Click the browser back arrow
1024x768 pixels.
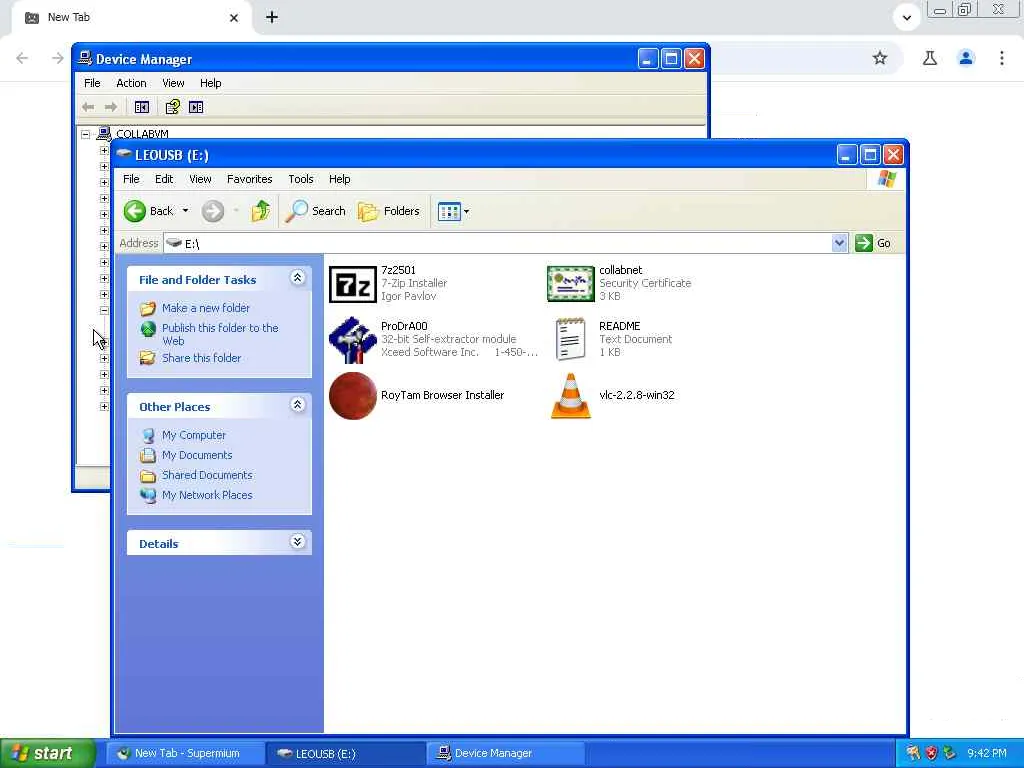[22, 58]
